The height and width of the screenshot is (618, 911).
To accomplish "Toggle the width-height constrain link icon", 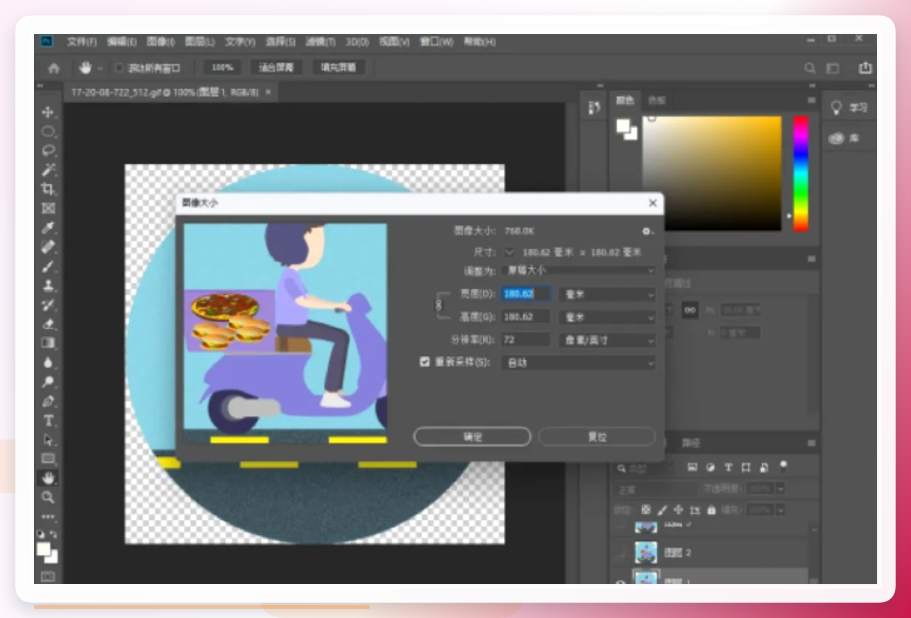I will pyautogui.click(x=439, y=305).
